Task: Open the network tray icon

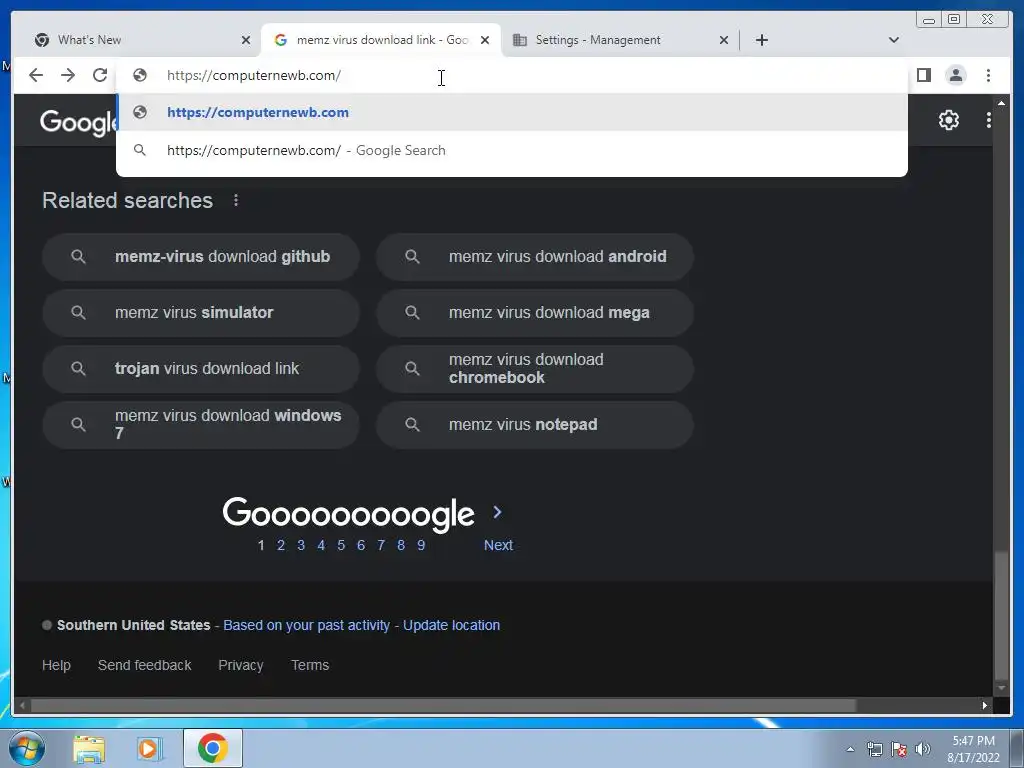Action: pyautogui.click(x=874, y=749)
